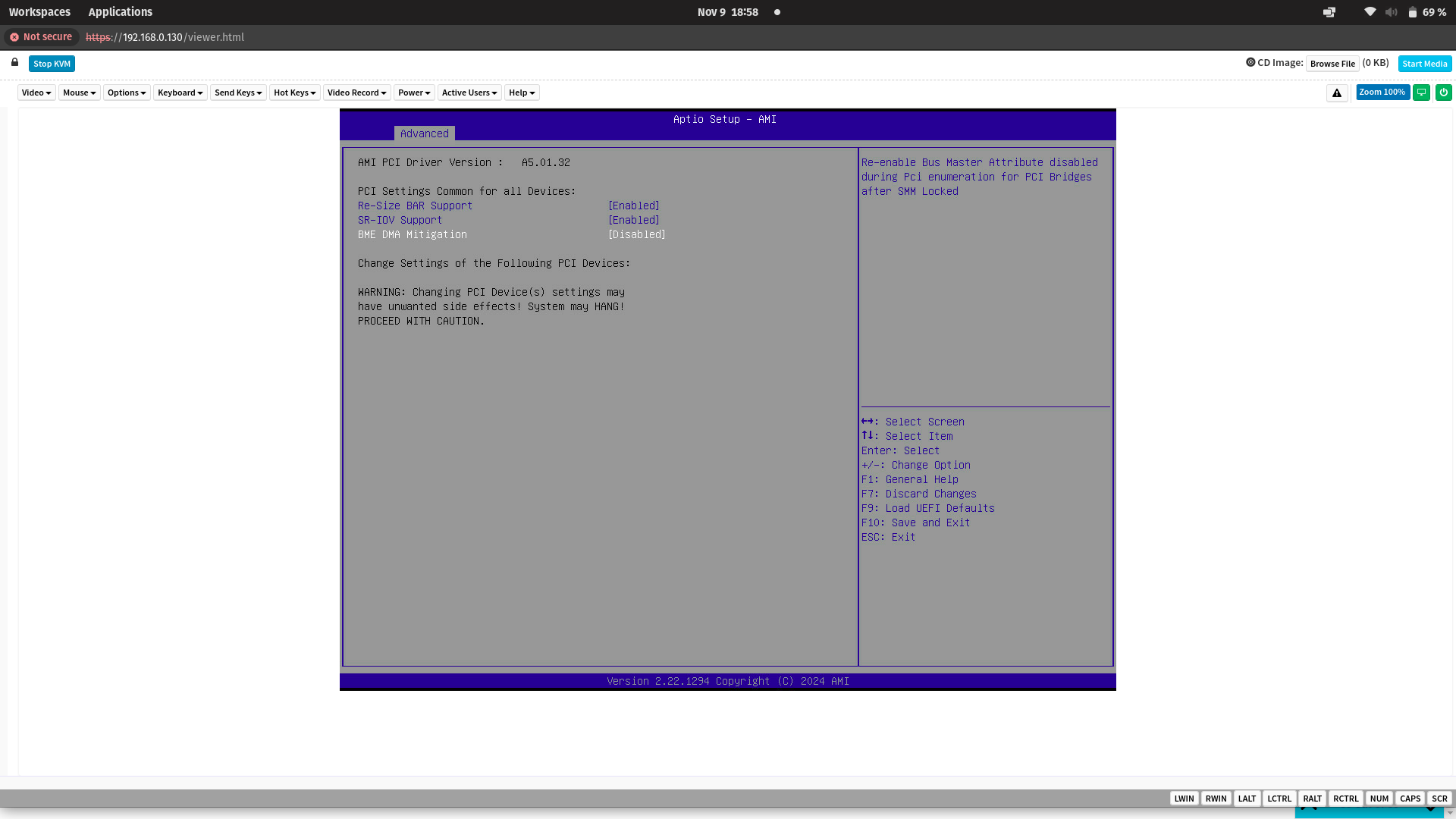Screen dimensions: 1456x819
Task: Click the Not secure warning badge
Action: coord(41,37)
